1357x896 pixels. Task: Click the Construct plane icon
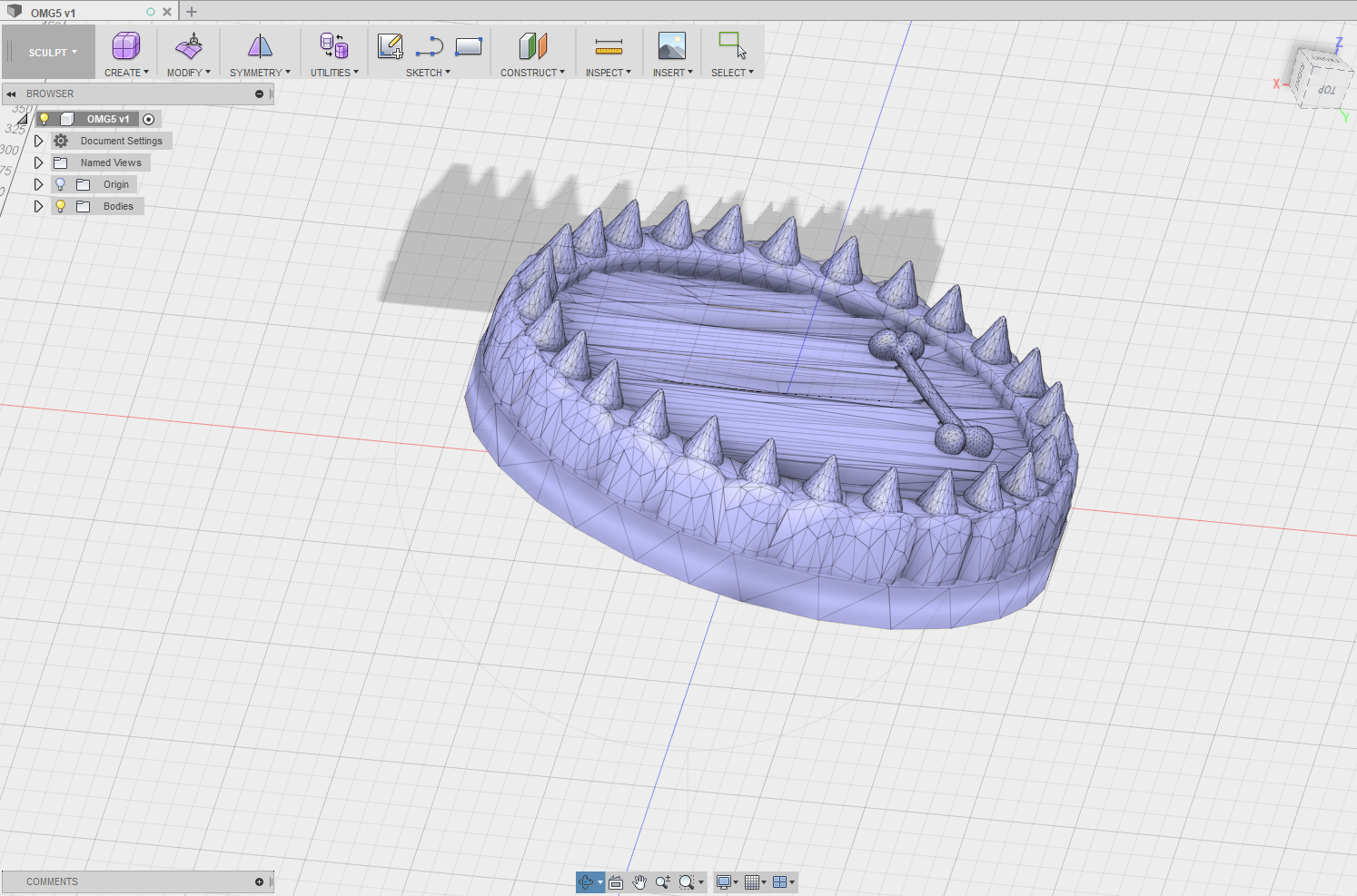coord(533,46)
